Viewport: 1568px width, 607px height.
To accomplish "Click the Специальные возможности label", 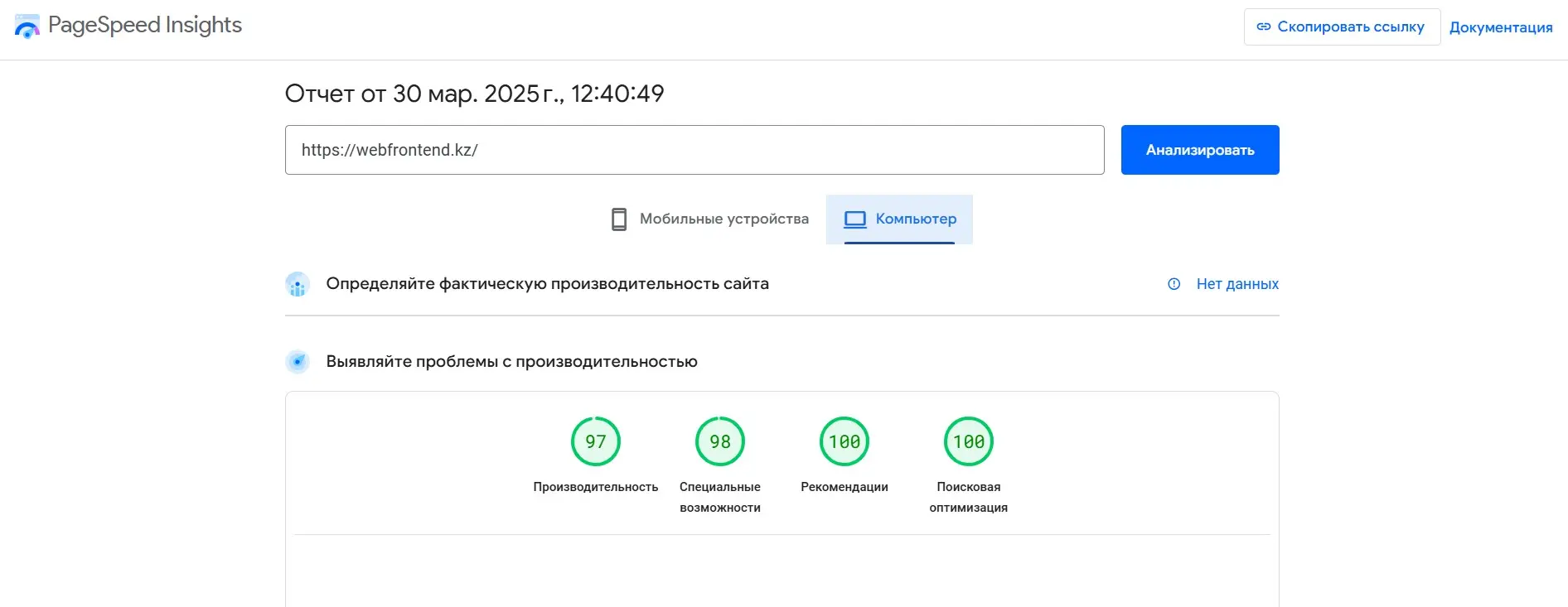I will point(720,497).
